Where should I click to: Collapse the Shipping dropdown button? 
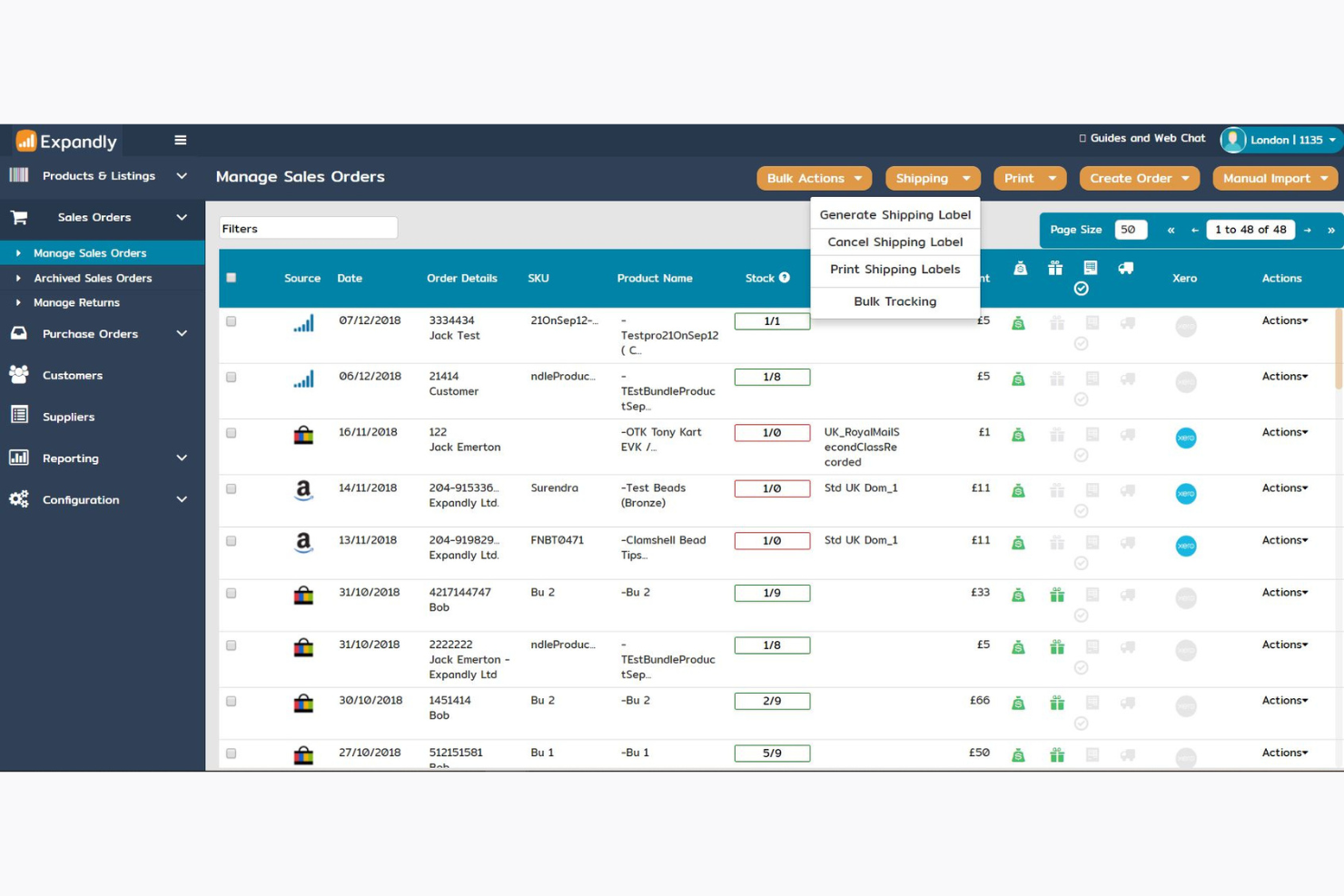933,178
